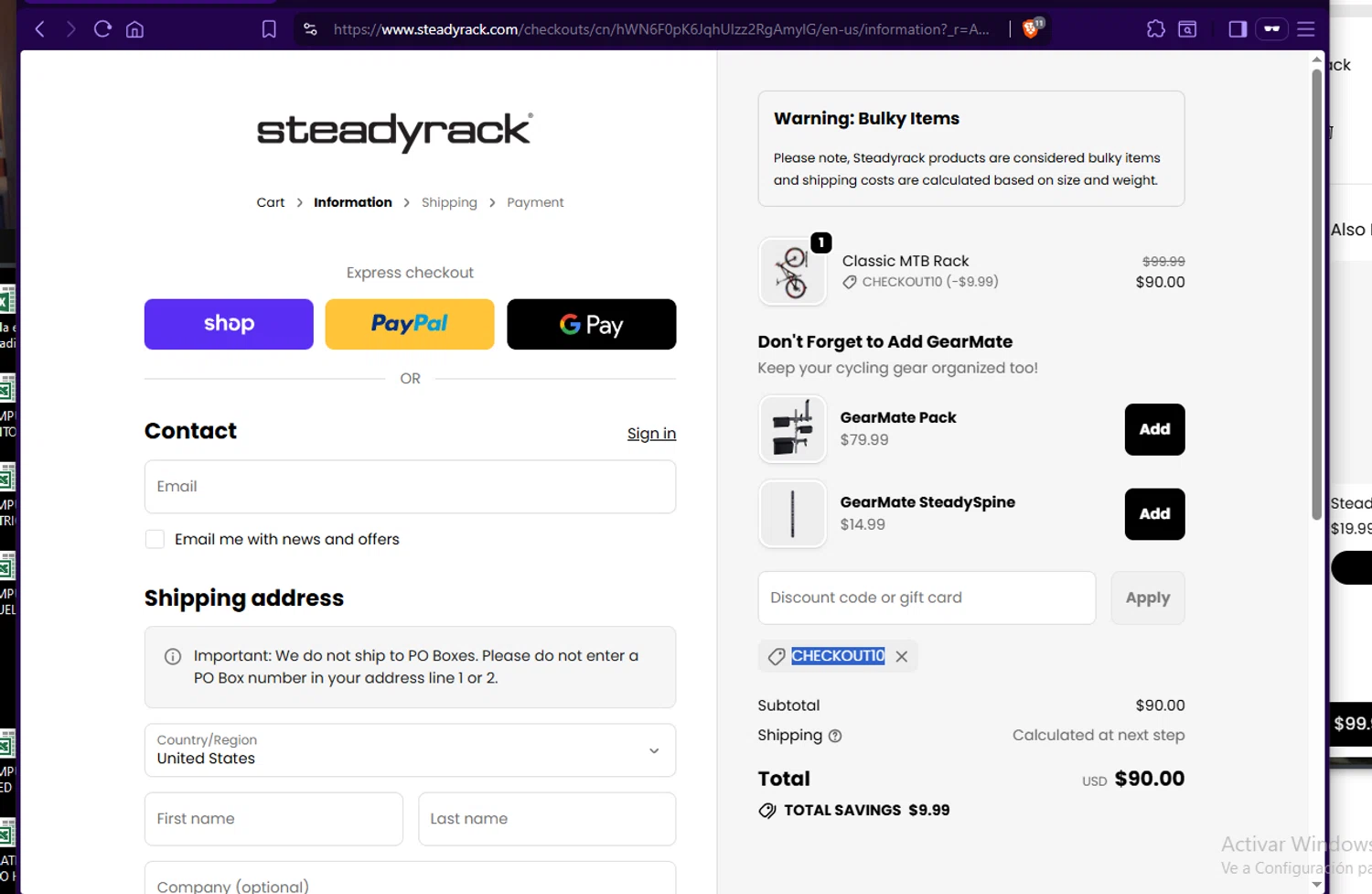
Task: Select the Shipping breadcrumb step
Action: tap(449, 202)
